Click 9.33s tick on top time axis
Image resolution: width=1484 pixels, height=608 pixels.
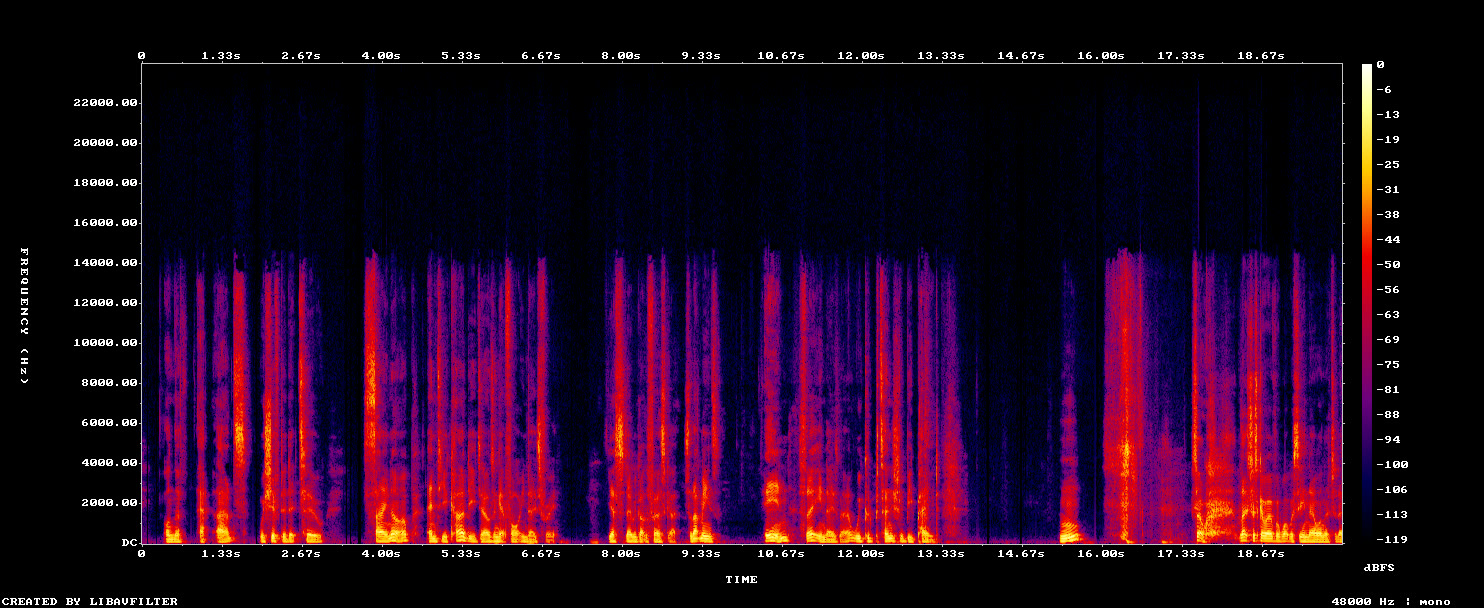point(701,56)
